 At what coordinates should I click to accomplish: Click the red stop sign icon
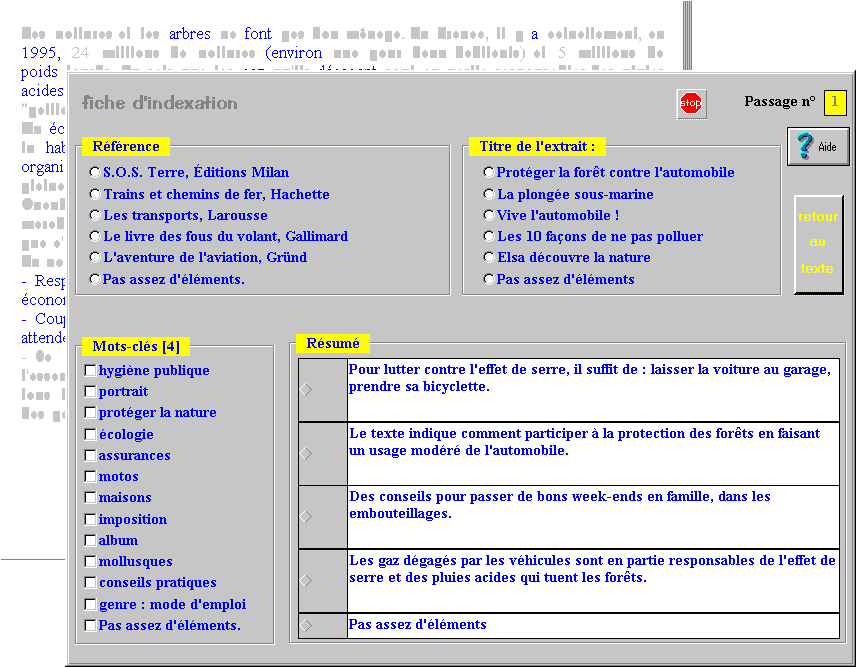pyautogui.click(x=690, y=103)
